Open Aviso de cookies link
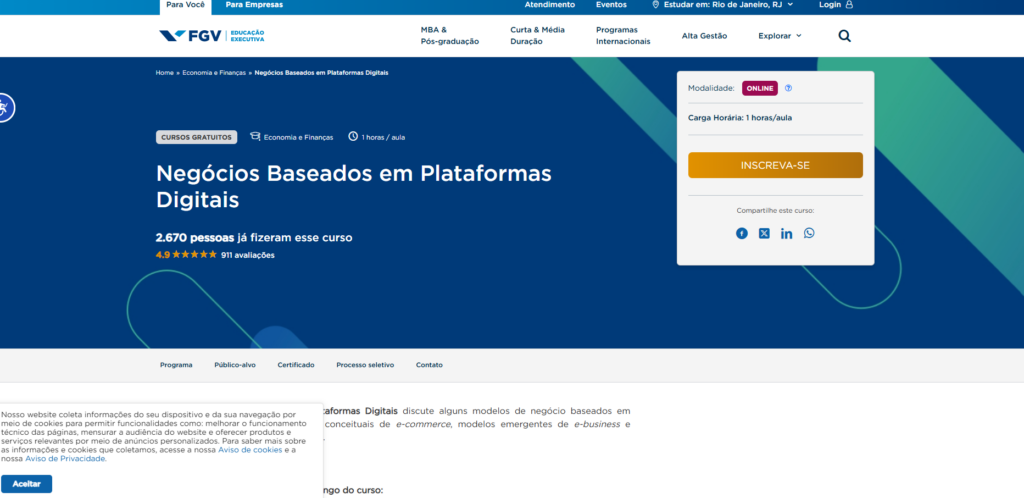The image size is (1024, 498). [x=250, y=450]
